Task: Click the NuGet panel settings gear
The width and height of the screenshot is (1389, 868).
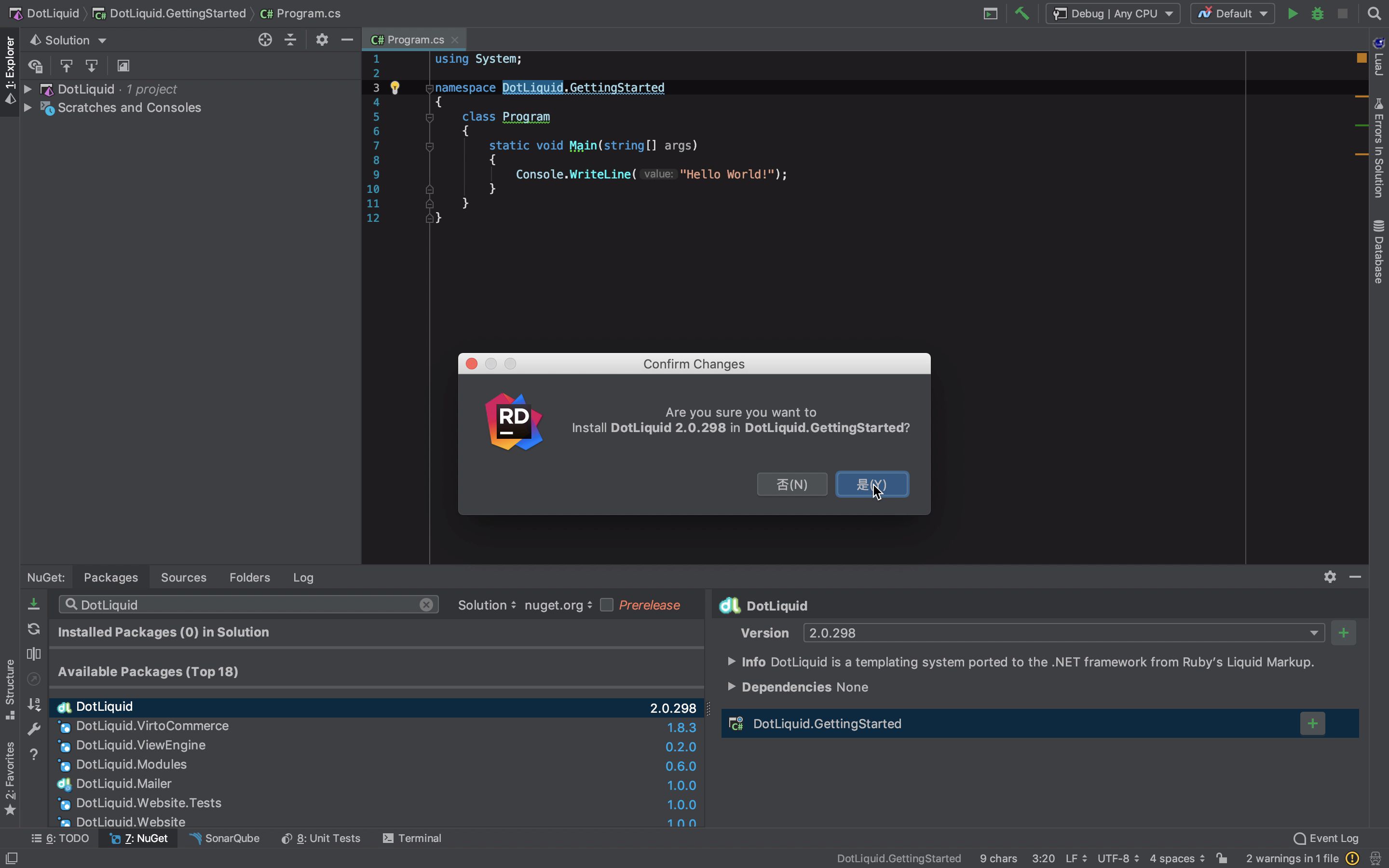Action: [1330, 577]
